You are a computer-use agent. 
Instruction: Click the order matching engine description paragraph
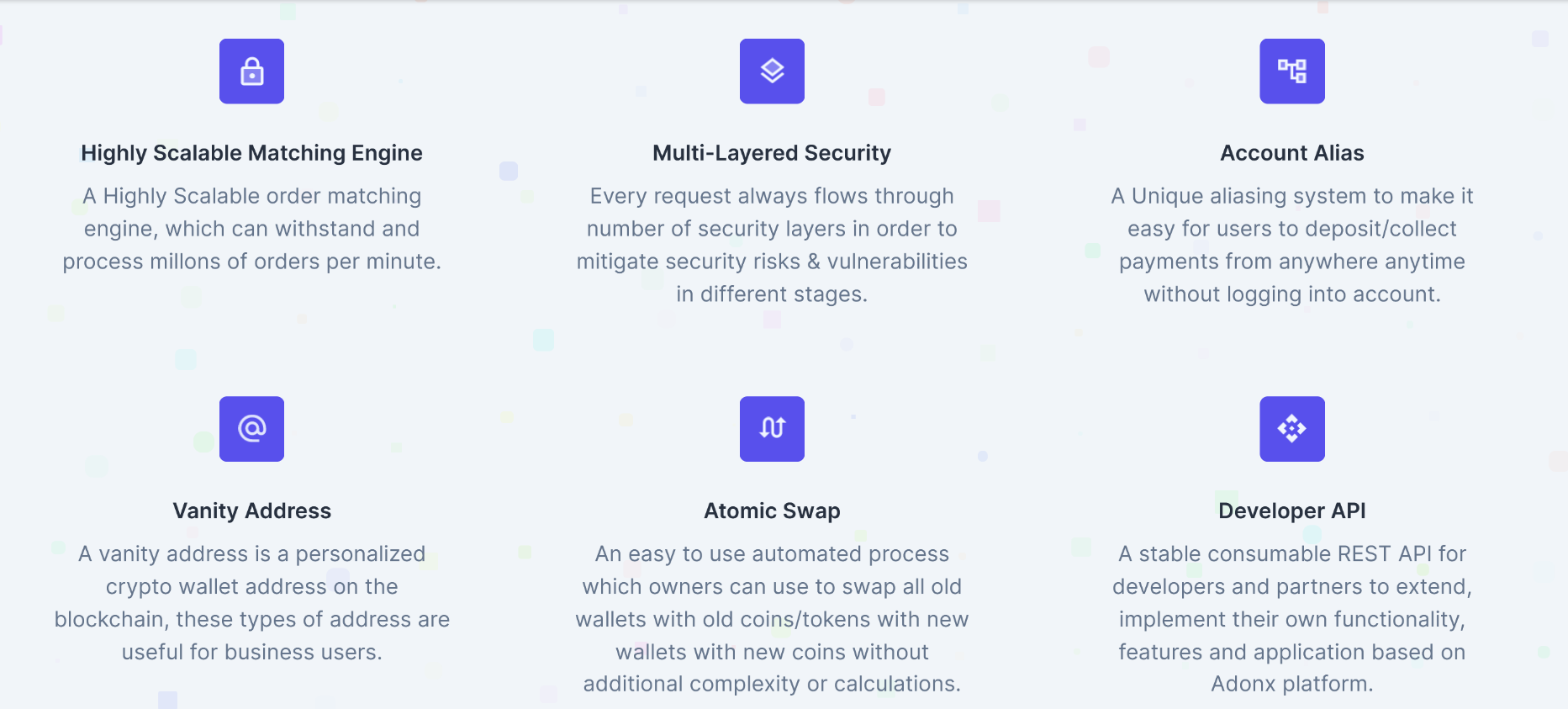tap(251, 229)
